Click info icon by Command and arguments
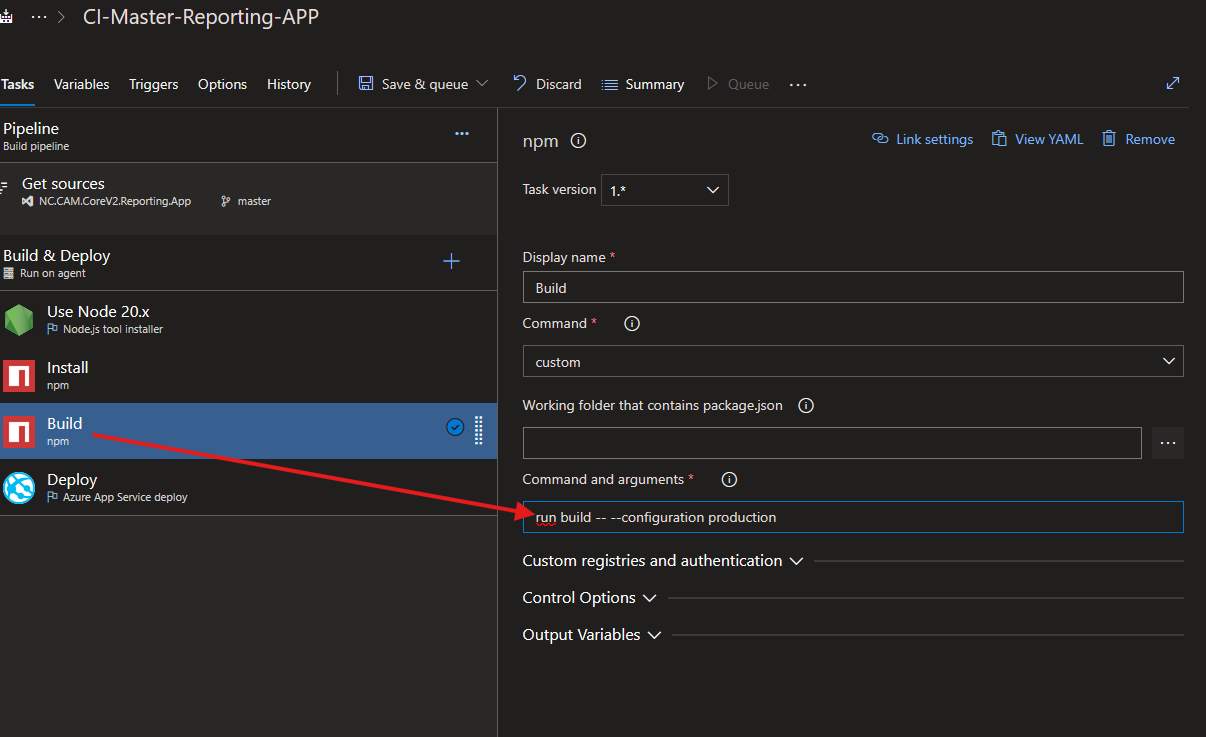1206x737 pixels. click(x=729, y=480)
